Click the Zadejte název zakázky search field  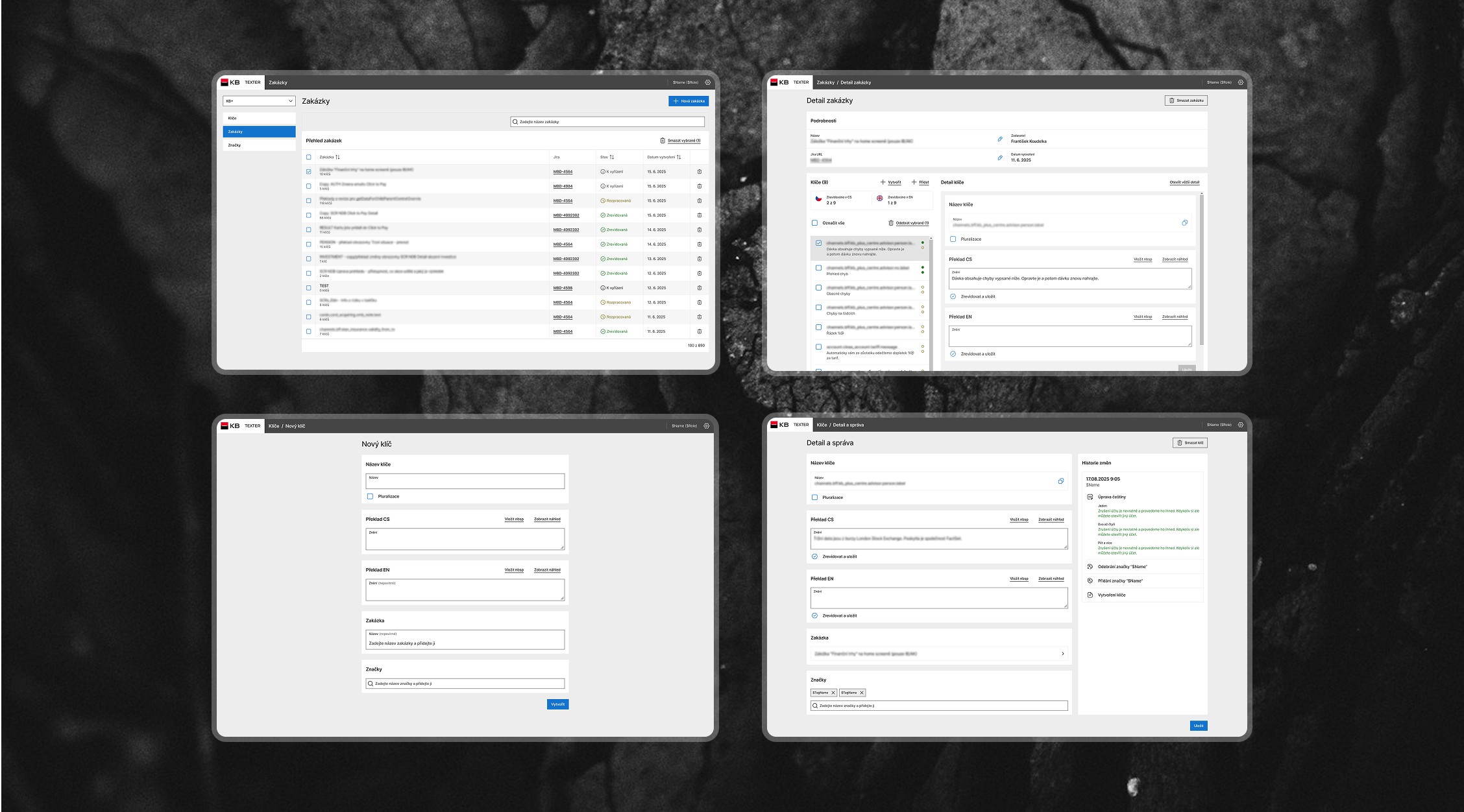607,122
